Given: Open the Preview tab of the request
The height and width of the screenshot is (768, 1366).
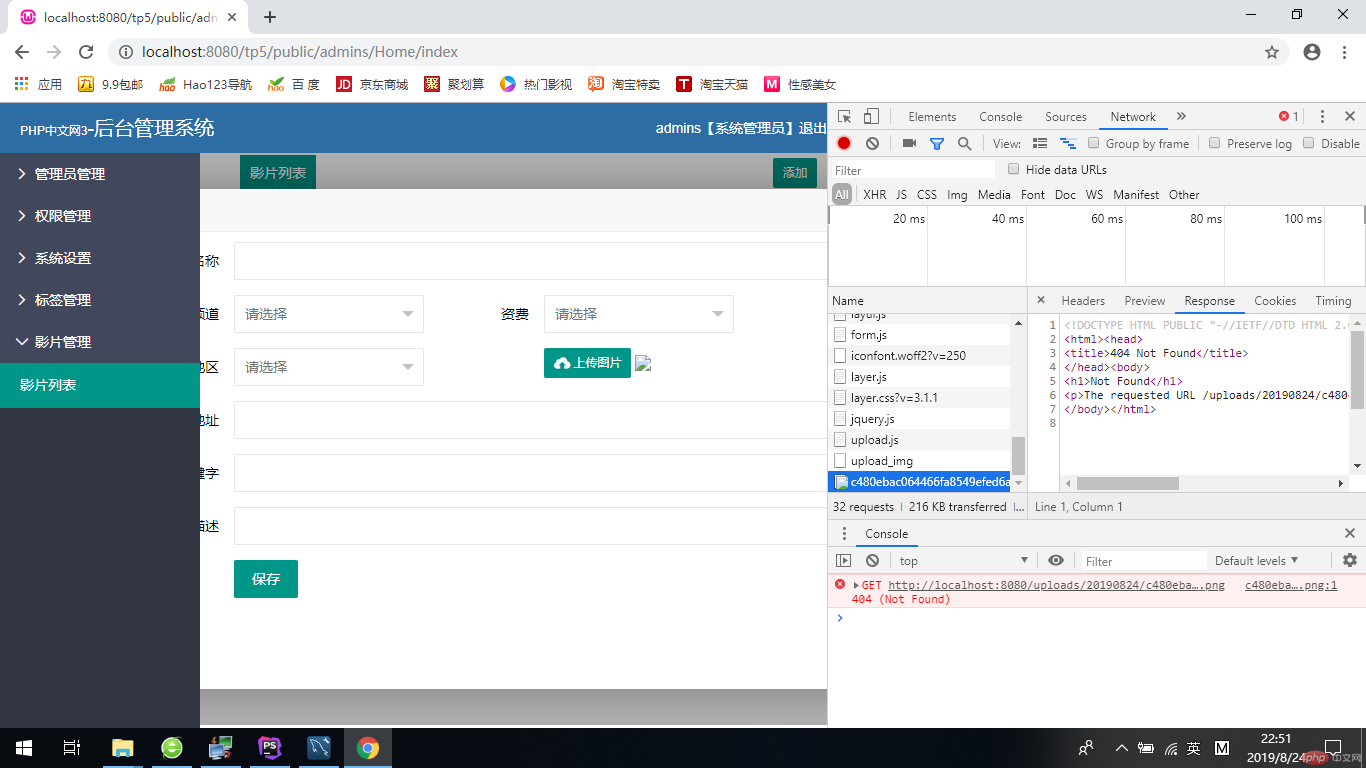Looking at the screenshot, I should tap(1144, 301).
